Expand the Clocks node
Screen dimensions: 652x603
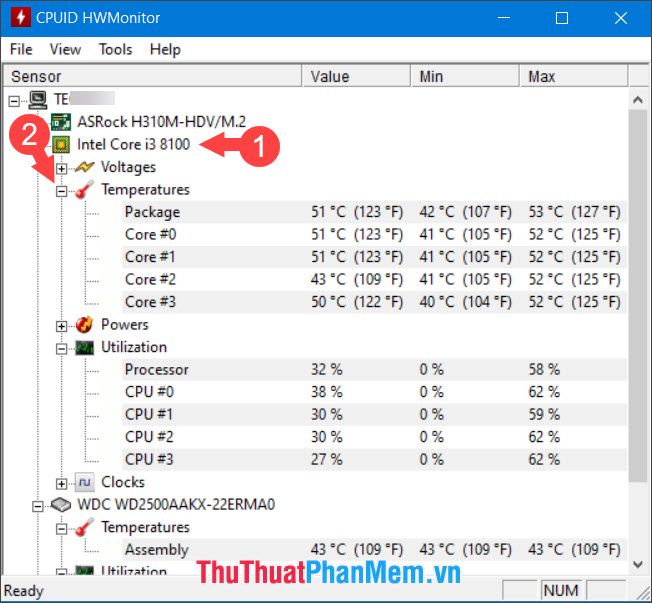[x=62, y=484]
